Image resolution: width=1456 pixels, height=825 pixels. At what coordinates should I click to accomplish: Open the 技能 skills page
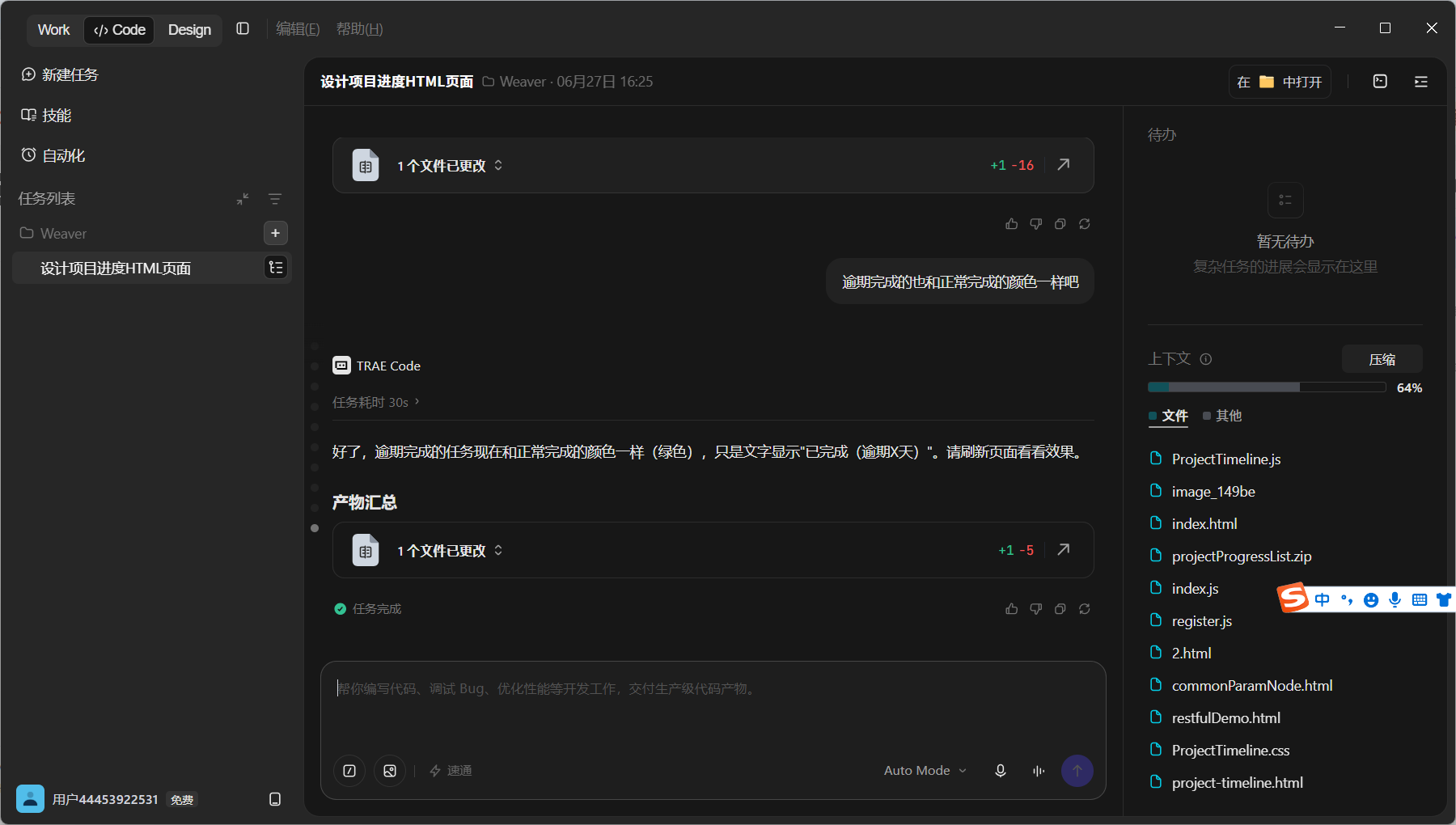[x=46, y=115]
